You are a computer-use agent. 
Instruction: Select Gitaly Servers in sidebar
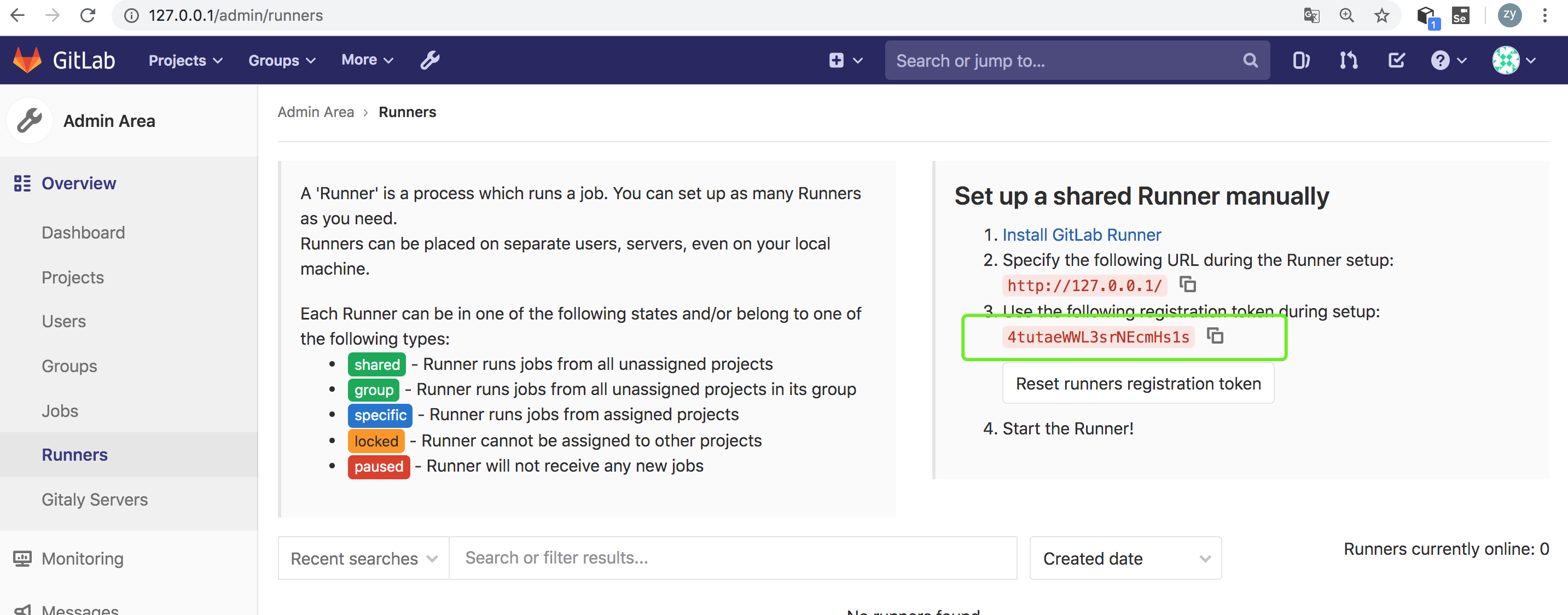coord(94,500)
